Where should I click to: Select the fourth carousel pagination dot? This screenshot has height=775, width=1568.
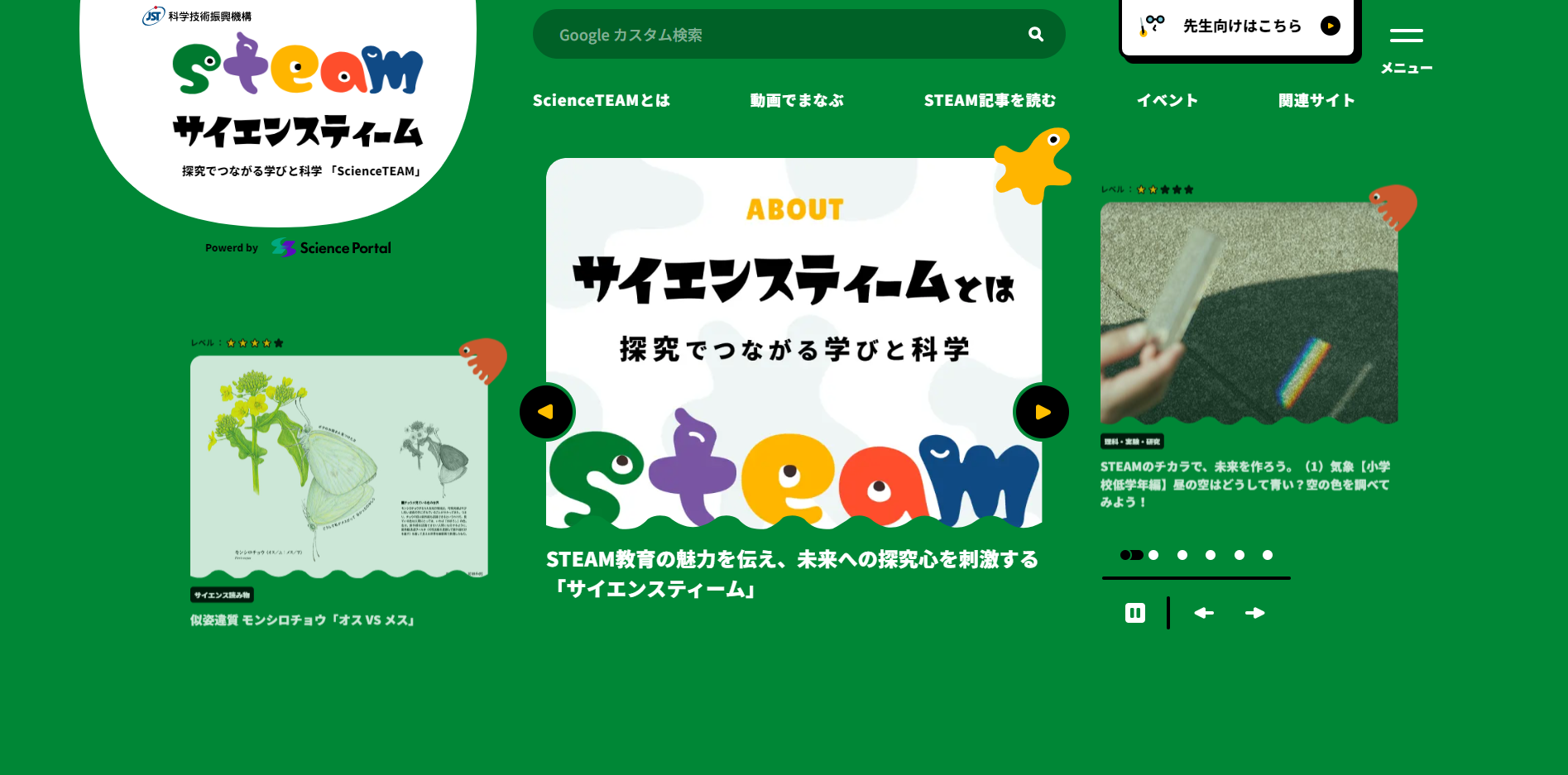(x=1211, y=555)
